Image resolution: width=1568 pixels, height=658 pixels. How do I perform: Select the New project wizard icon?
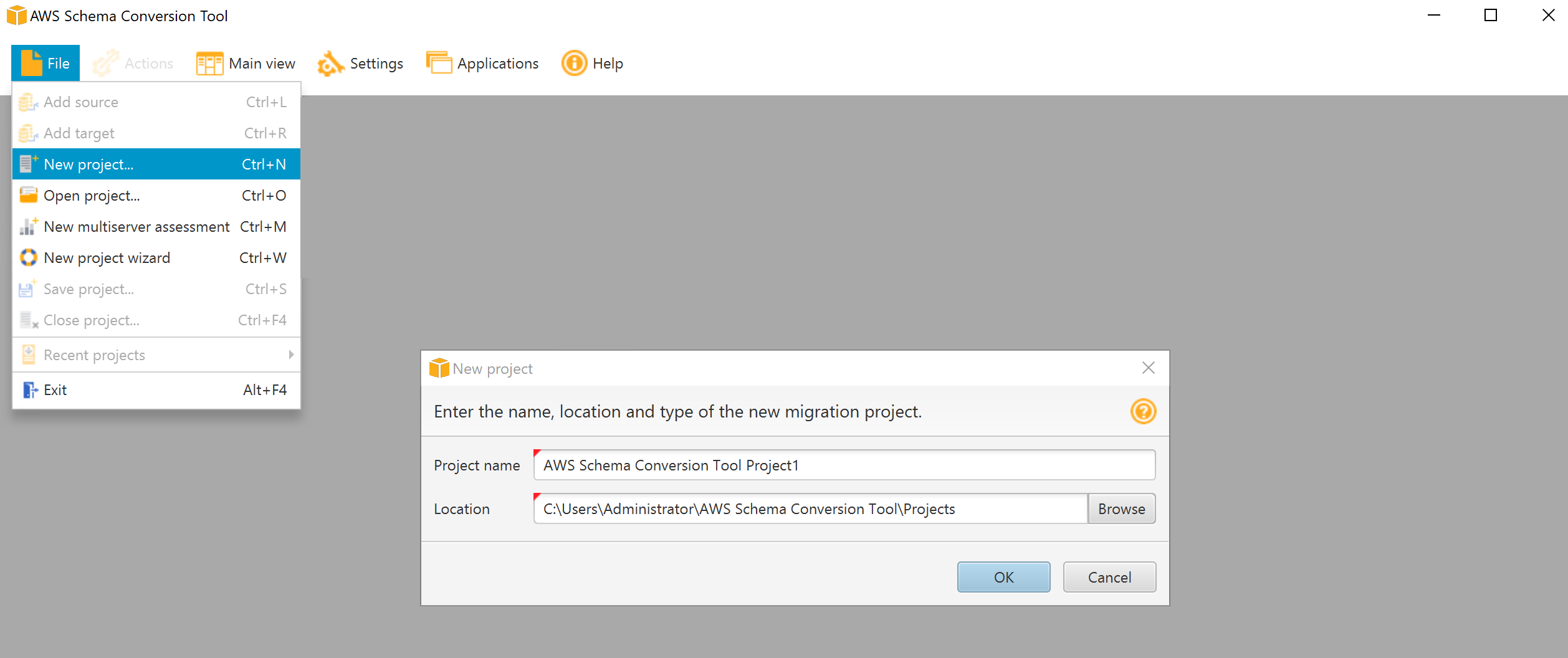click(28, 257)
